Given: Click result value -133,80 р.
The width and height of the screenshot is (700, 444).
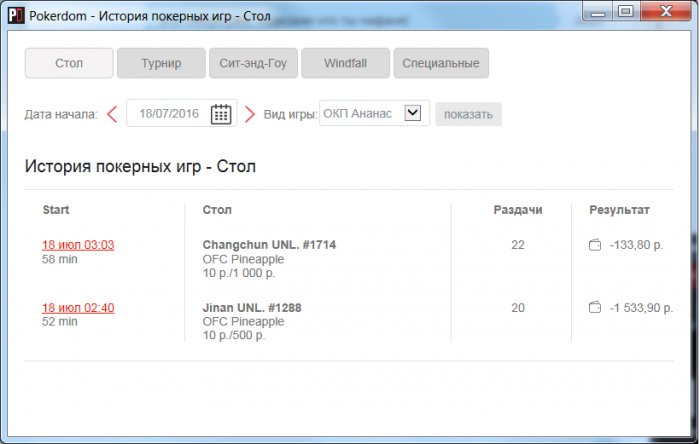Looking at the screenshot, I should pyautogui.click(x=636, y=245).
